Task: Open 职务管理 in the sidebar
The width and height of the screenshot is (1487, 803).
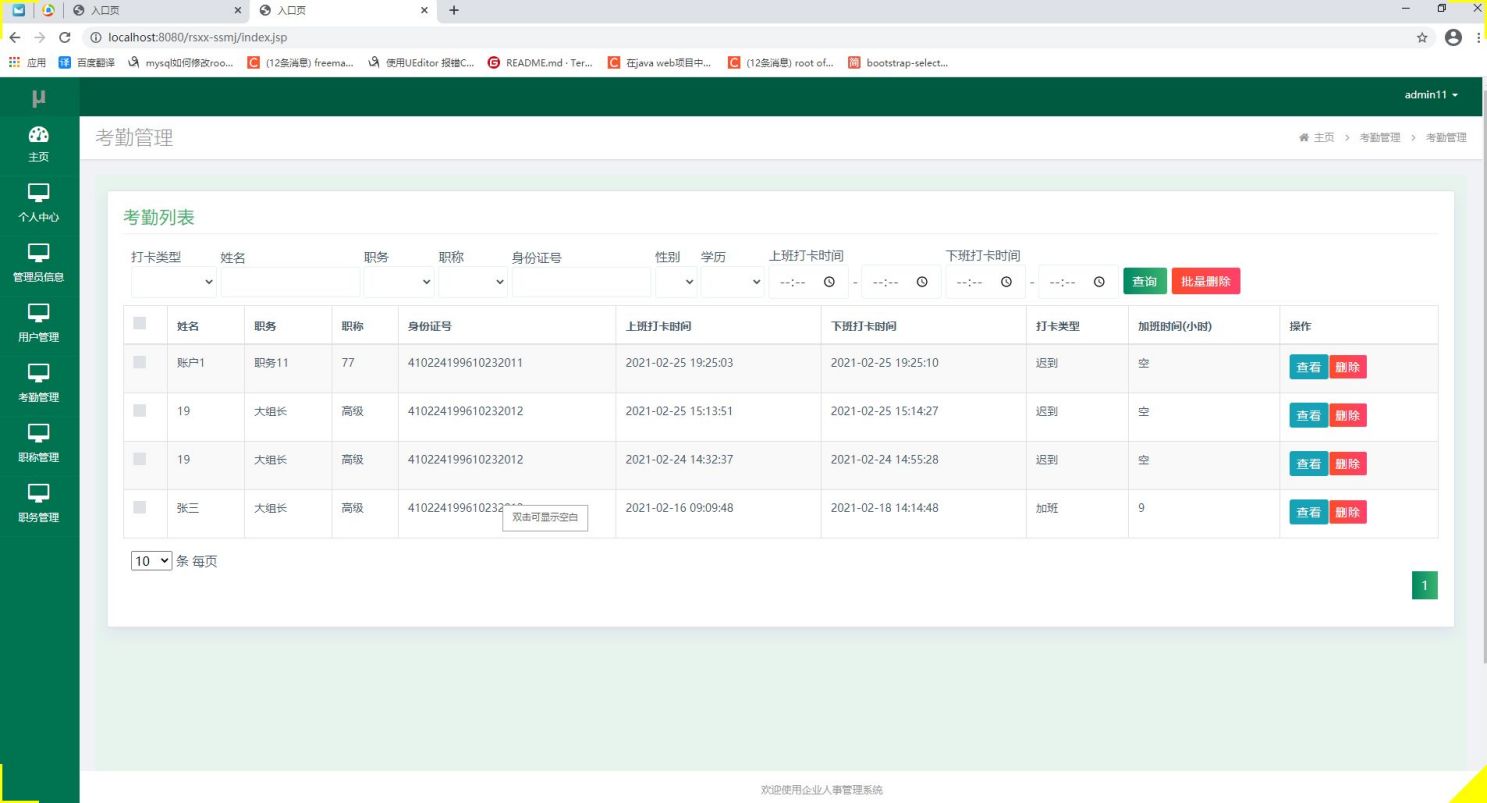Action: coord(39,503)
